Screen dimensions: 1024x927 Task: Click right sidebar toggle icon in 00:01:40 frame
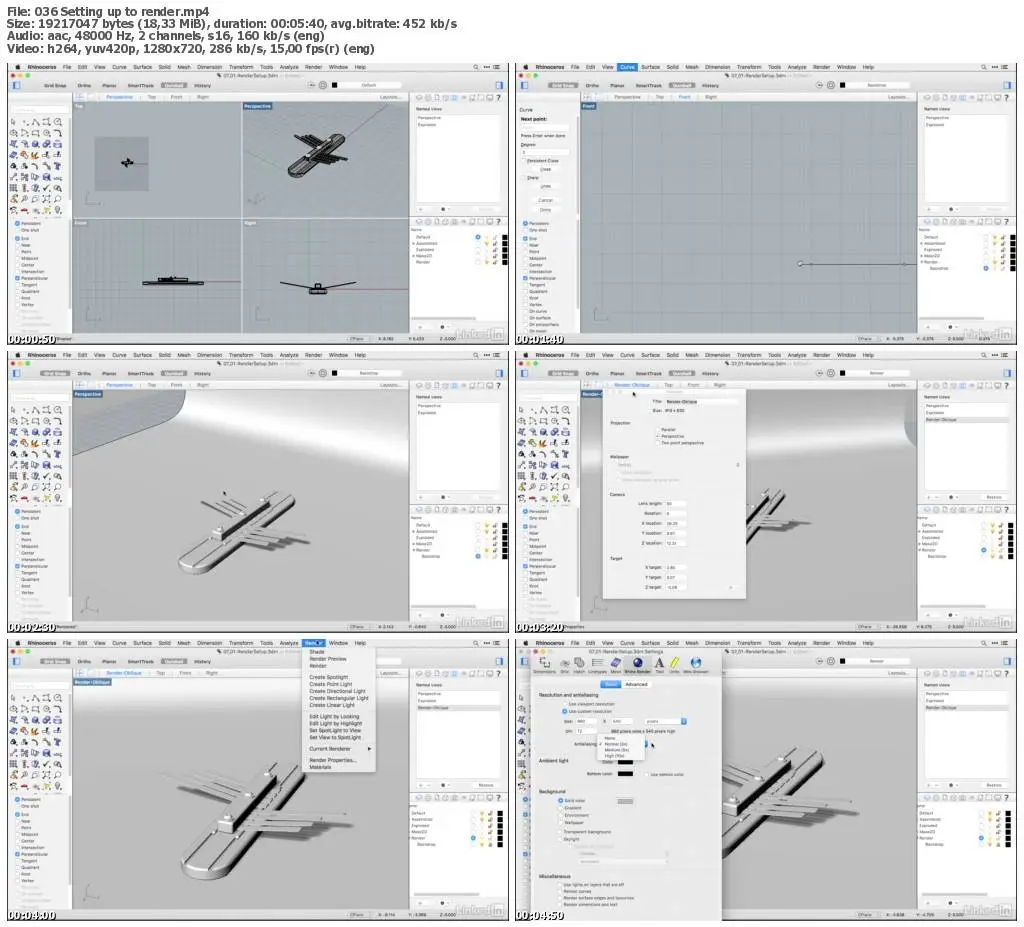coord(1008,86)
